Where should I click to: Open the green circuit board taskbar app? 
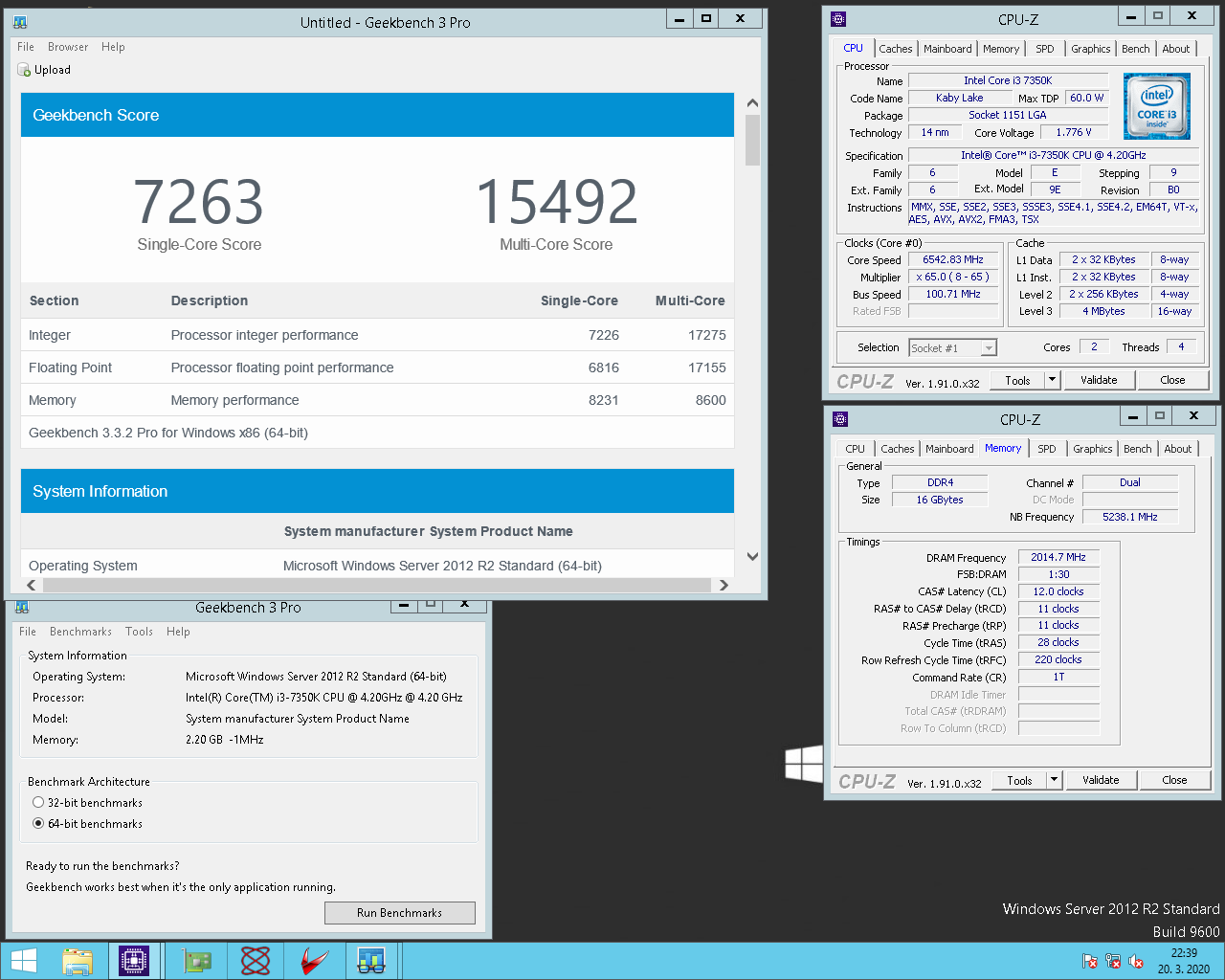tap(196, 961)
